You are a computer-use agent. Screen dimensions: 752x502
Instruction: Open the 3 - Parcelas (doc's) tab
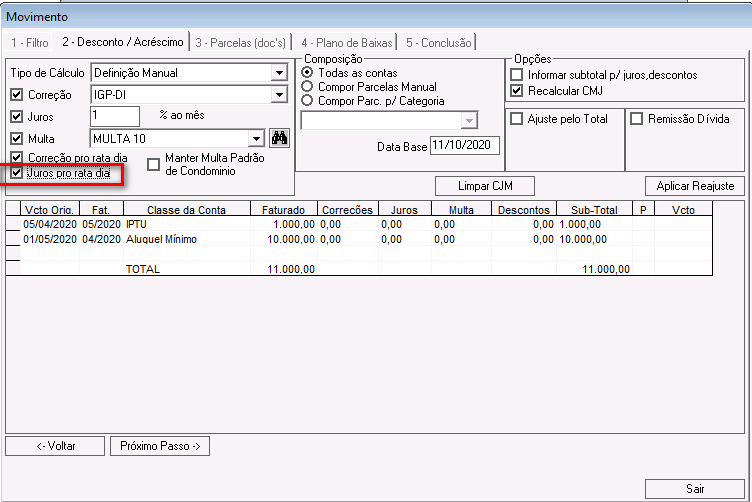[241, 43]
